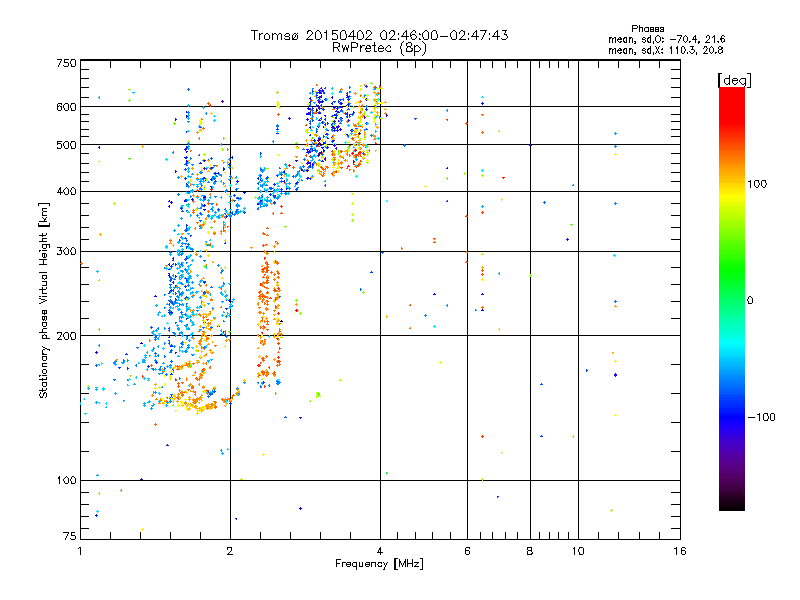Viewport: 800px width, 600px height.
Task: Click the height axis label "750"
Action: (x=66, y=63)
